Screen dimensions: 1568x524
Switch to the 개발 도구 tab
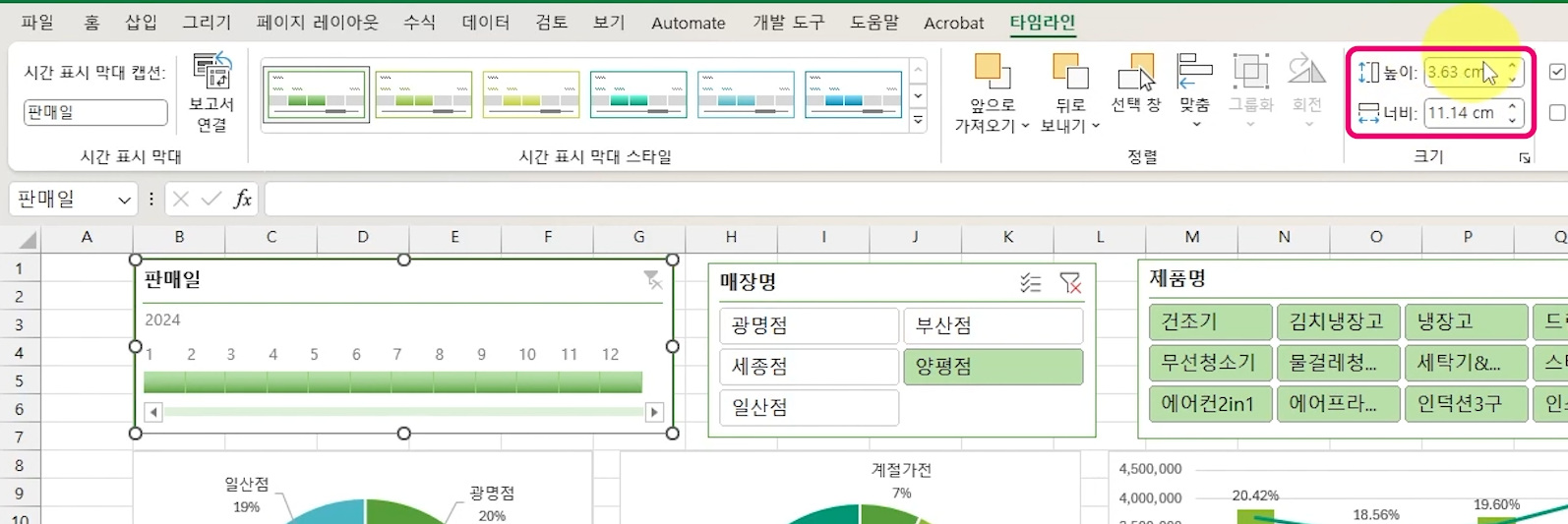pos(789,23)
